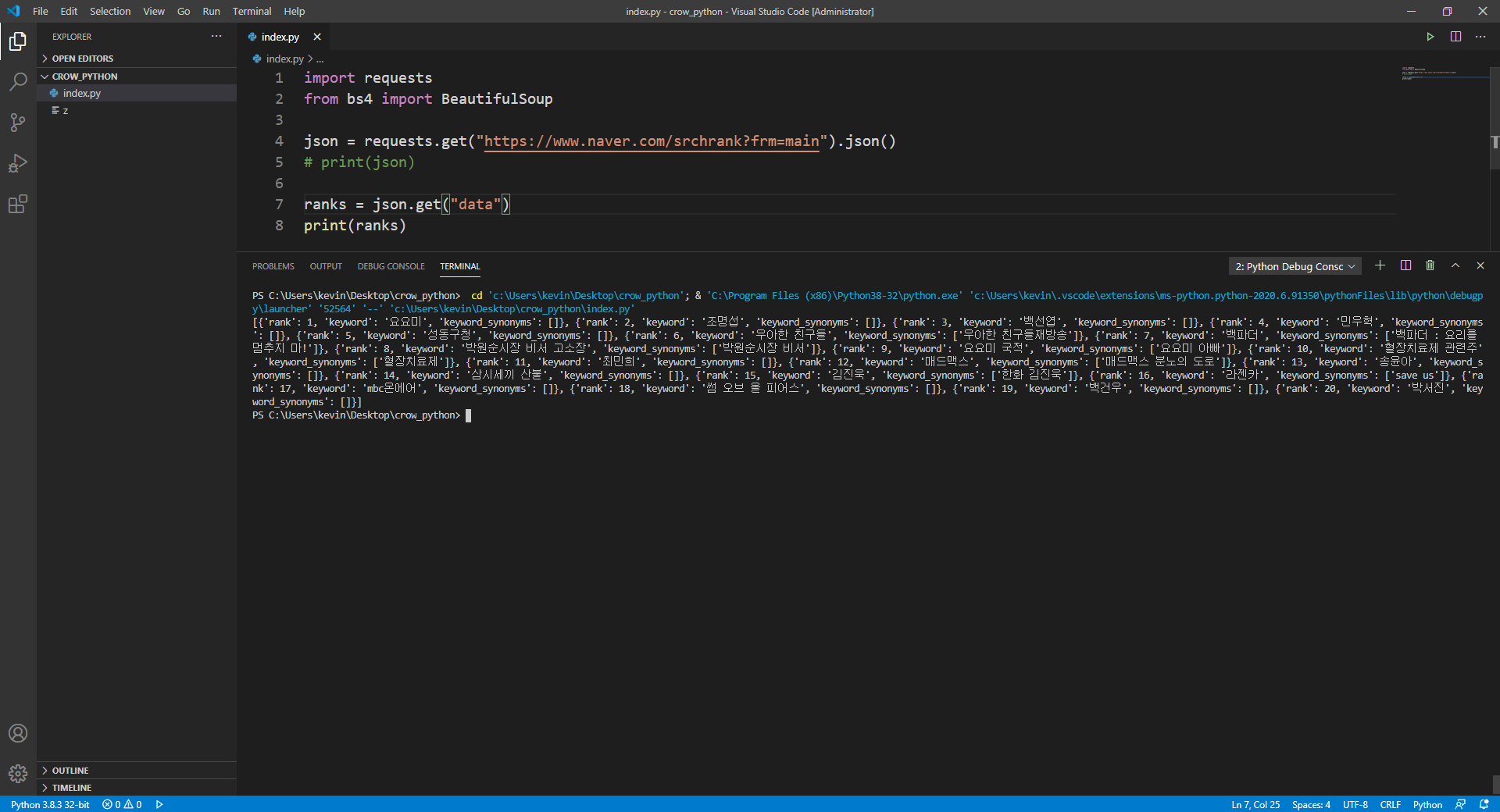The height and width of the screenshot is (812, 1500).
Task: Open index.py in the file tree
Action: click(x=137, y=93)
